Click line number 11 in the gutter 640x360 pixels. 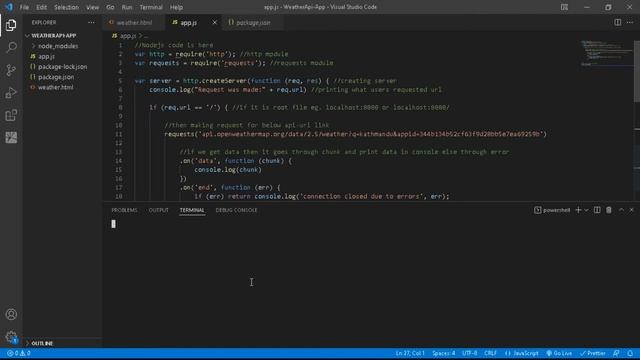118,134
